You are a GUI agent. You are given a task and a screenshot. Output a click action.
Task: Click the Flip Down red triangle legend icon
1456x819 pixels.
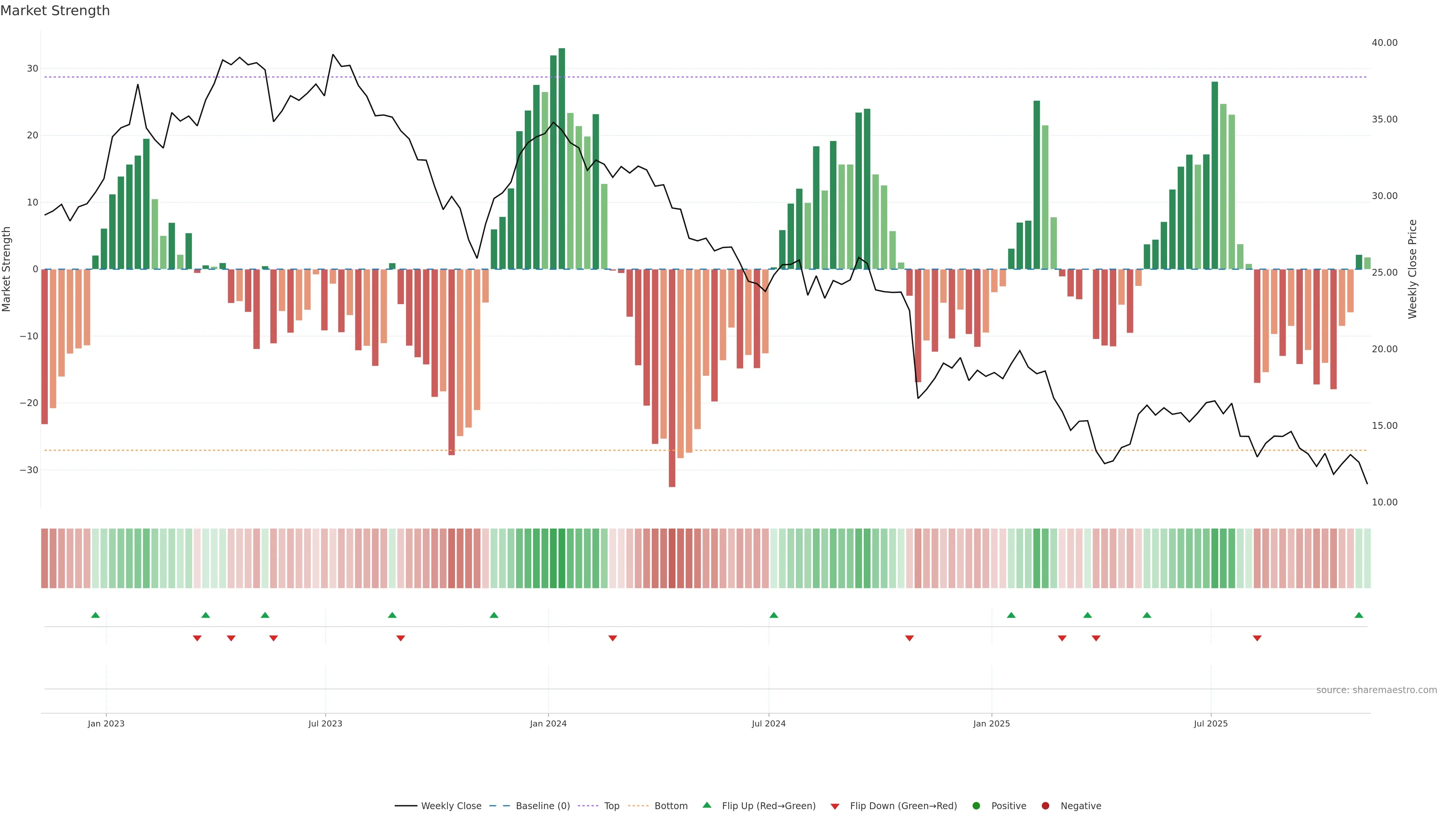(x=835, y=806)
